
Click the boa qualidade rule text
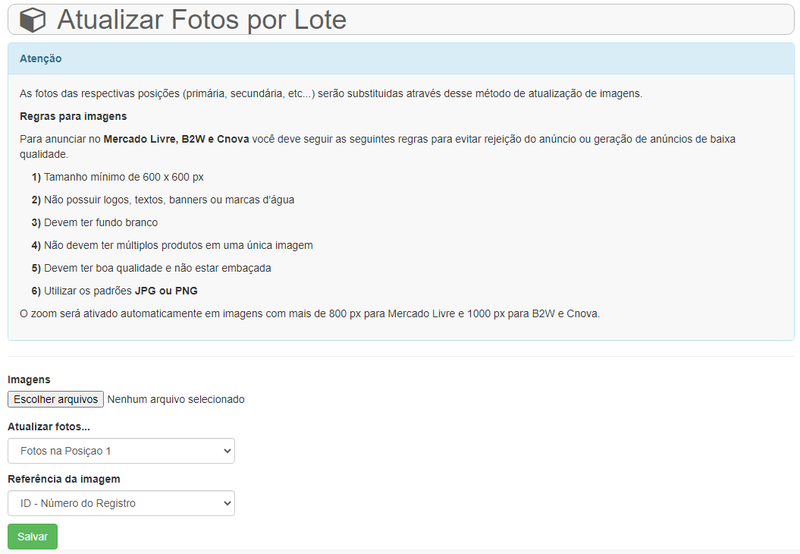tap(152, 268)
